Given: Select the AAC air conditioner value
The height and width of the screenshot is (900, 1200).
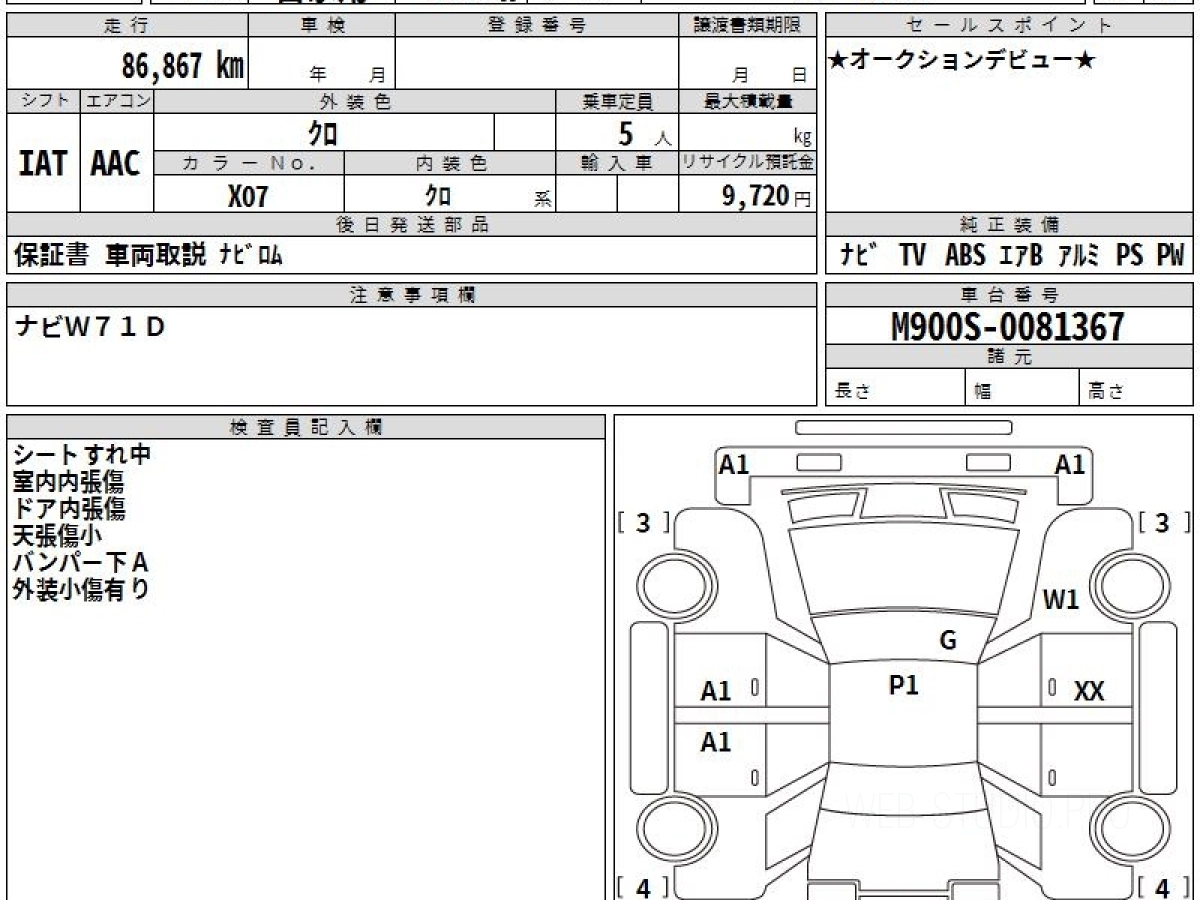Looking at the screenshot, I should pos(117,163).
